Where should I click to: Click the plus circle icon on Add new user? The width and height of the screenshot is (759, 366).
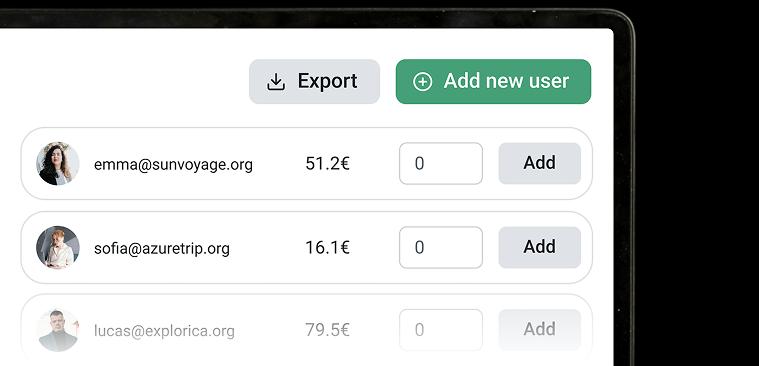tap(423, 82)
